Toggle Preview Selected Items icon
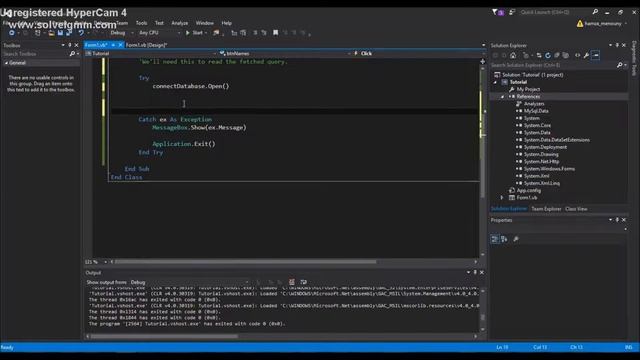The image size is (640, 360). pyautogui.click(x=596, y=55)
